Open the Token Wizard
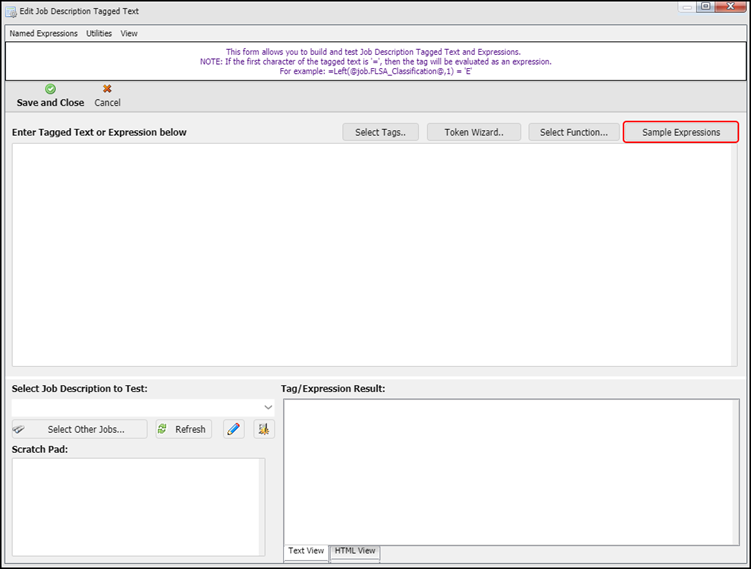This screenshot has height=569, width=751. (473, 132)
